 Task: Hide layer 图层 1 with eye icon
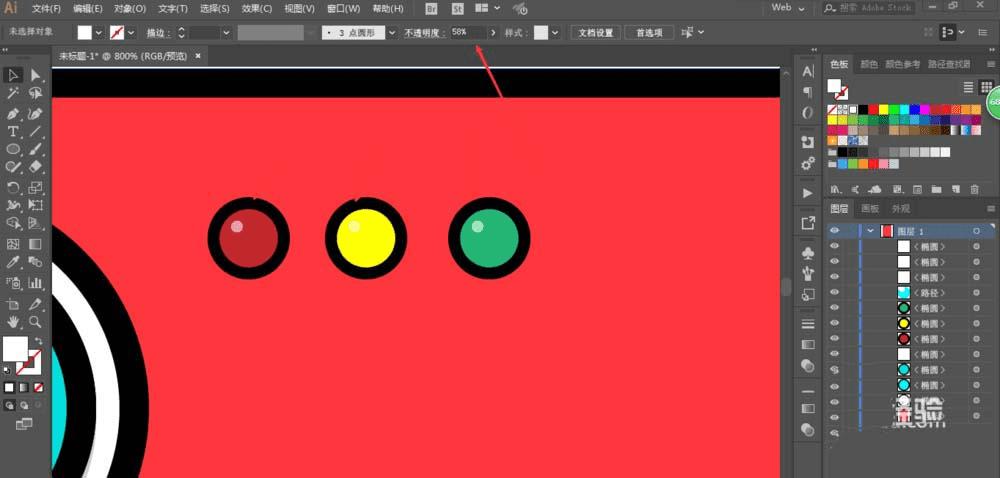tap(834, 231)
